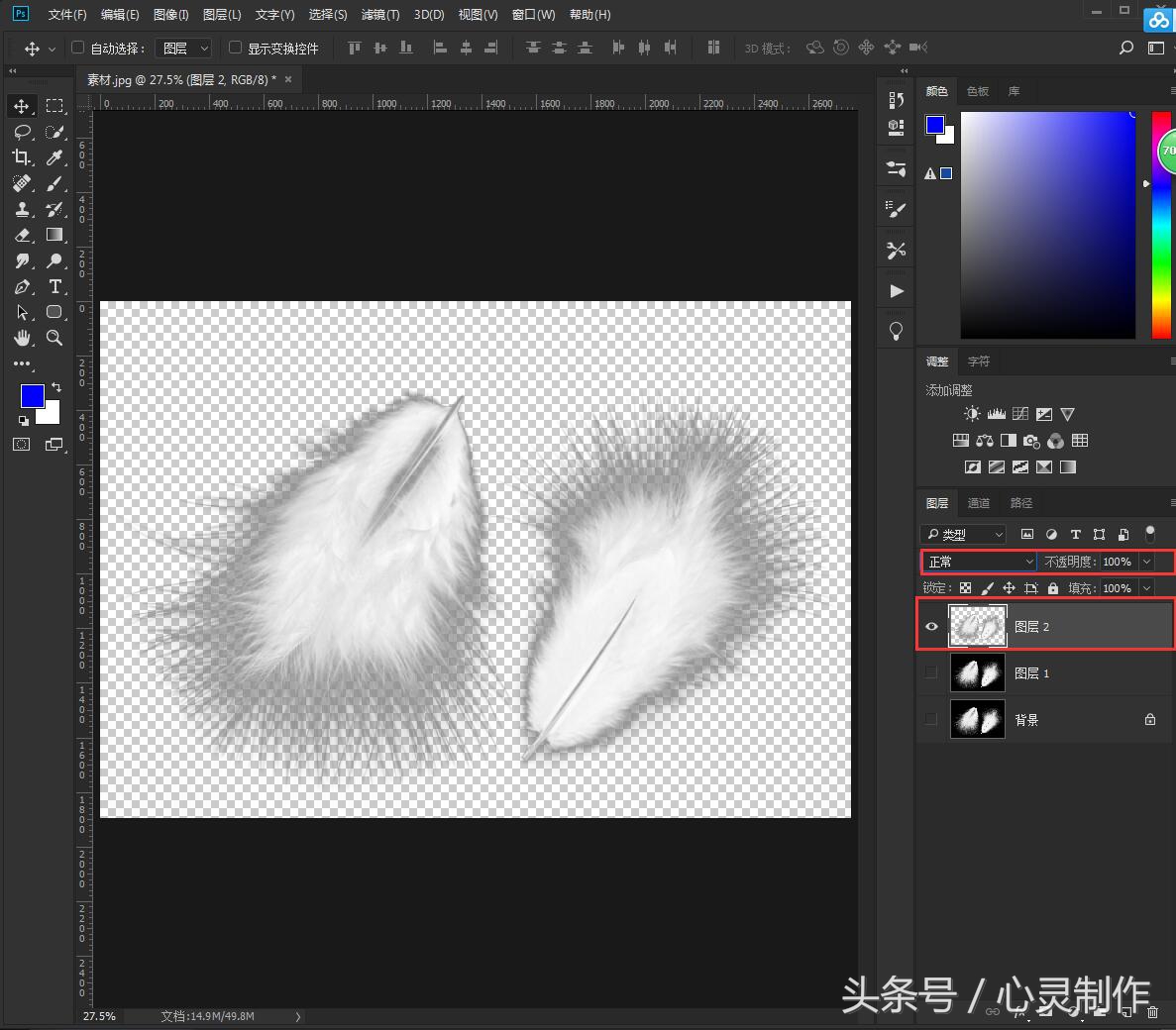
Task: Switch to the 通道 tab
Action: tap(979, 503)
